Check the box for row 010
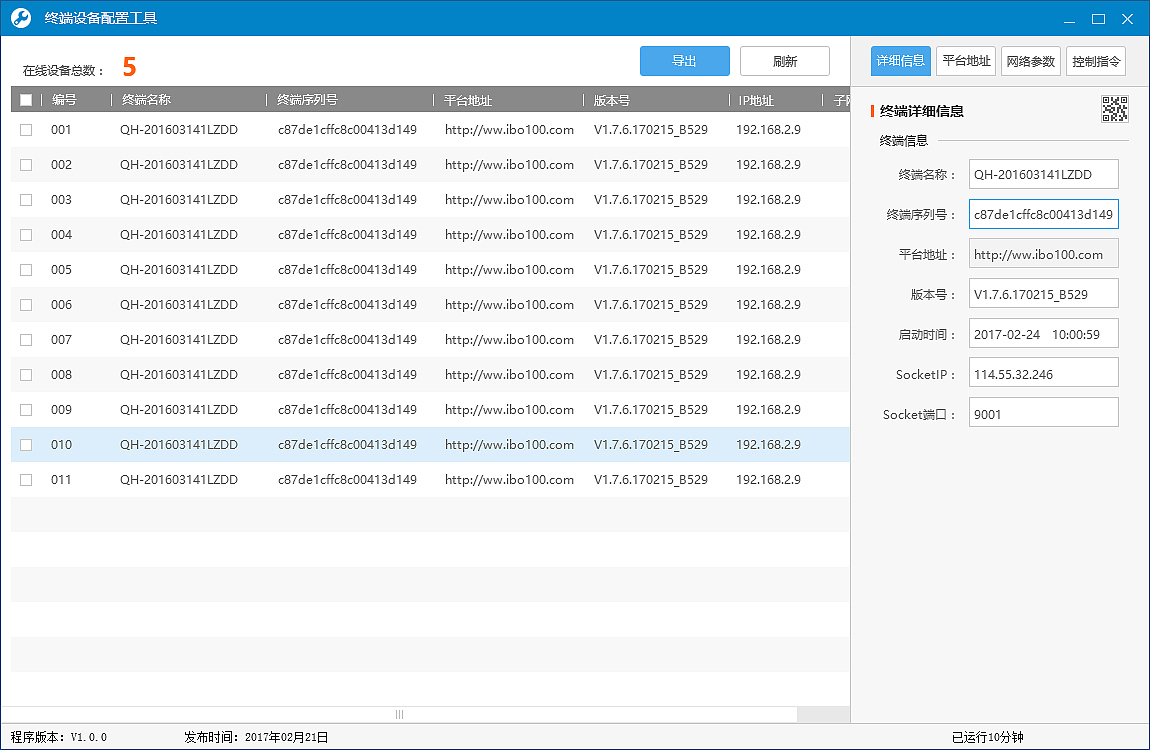The height and width of the screenshot is (750, 1150). (26, 445)
